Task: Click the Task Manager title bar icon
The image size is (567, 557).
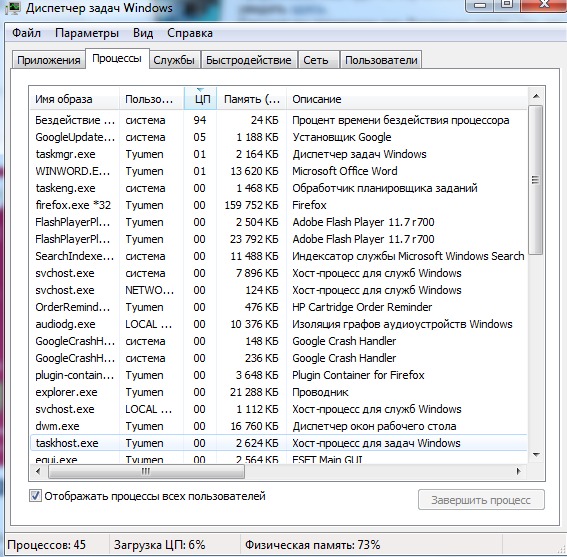Action: pyautogui.click(x=14, y=7)
